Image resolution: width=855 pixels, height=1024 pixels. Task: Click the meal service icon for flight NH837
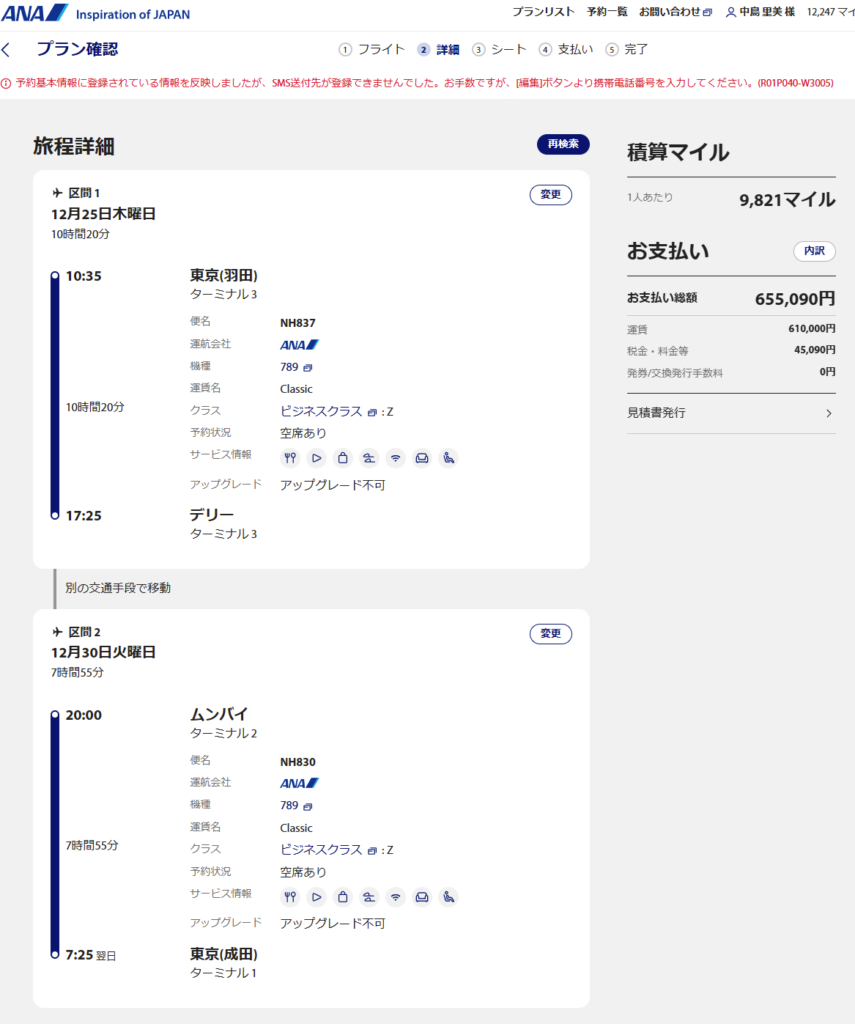[x=291, y=458]
